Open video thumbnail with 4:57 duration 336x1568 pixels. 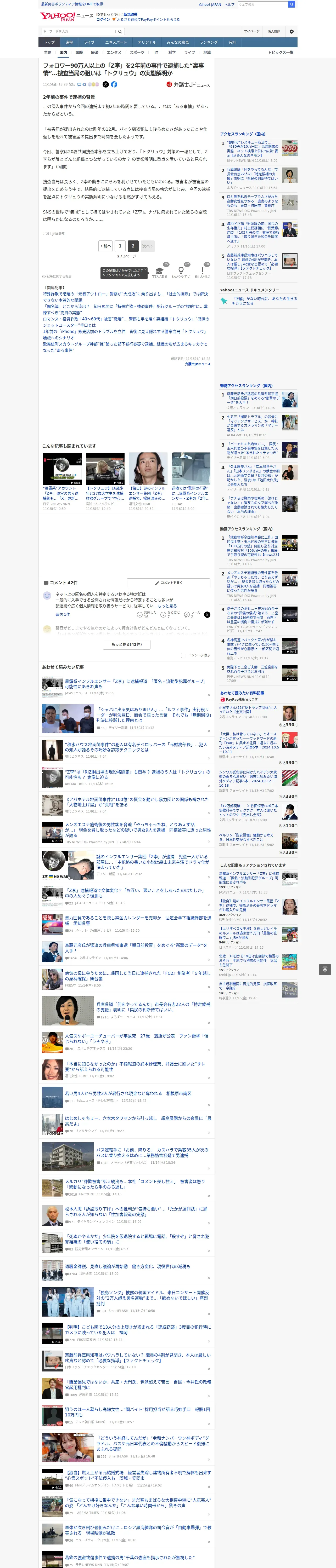coord(105,469)
